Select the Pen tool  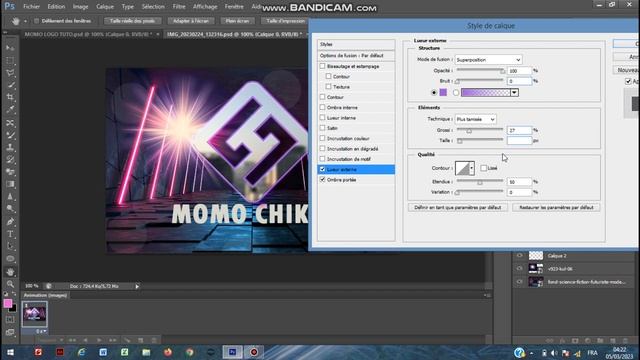coord(10,222)
